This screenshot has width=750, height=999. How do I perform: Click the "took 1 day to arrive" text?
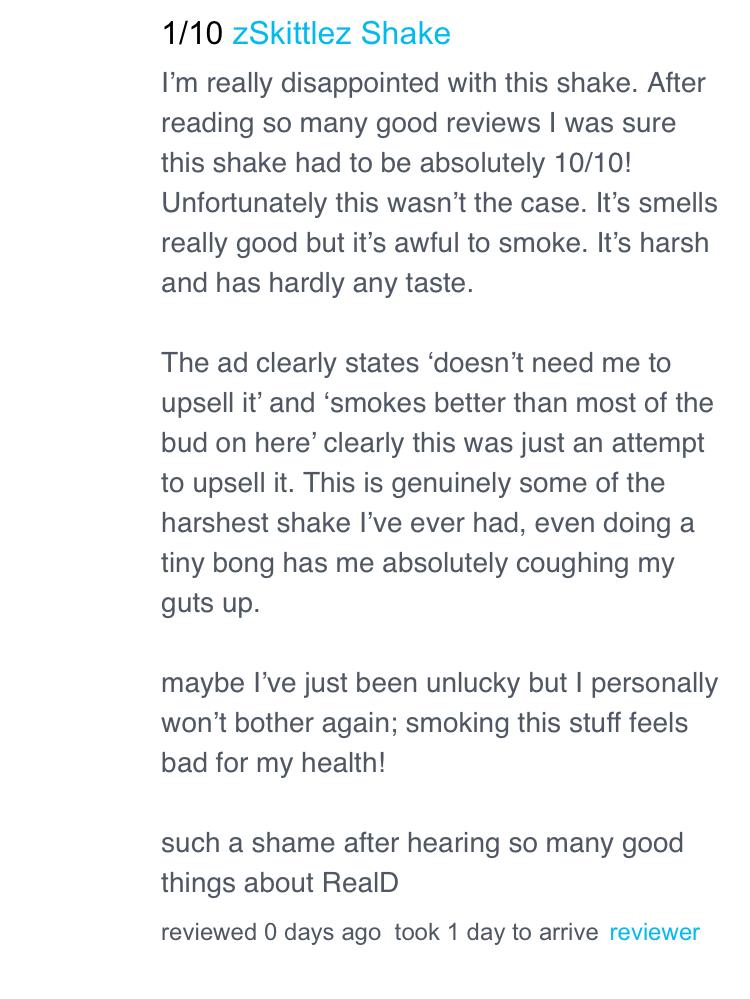pyautogui.click(x=496, y=932)
